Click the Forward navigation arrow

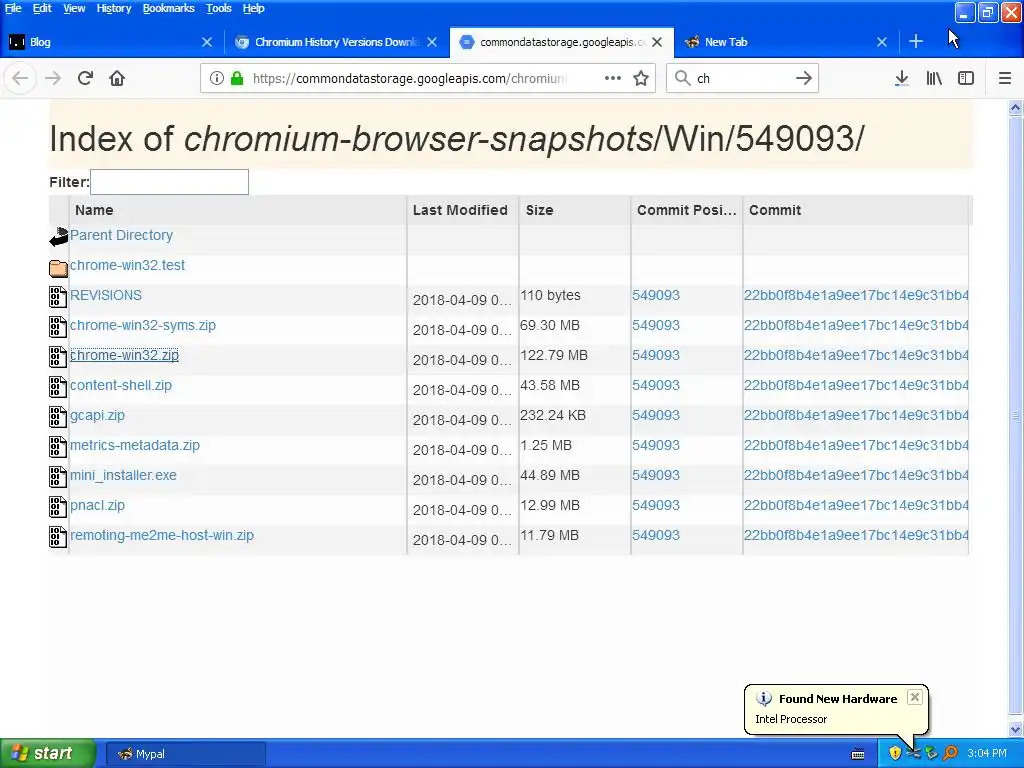tap(53, 78)
